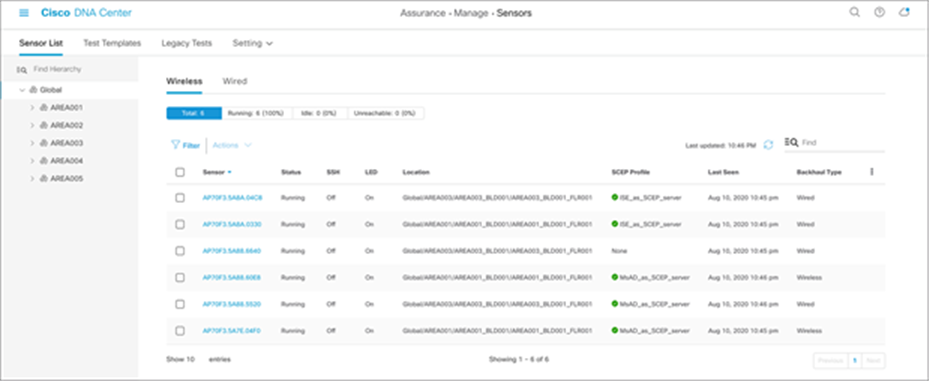This screenshot has width=929, height=381.
Task: Select the header select-all checkbox
Action: point(180,172)
